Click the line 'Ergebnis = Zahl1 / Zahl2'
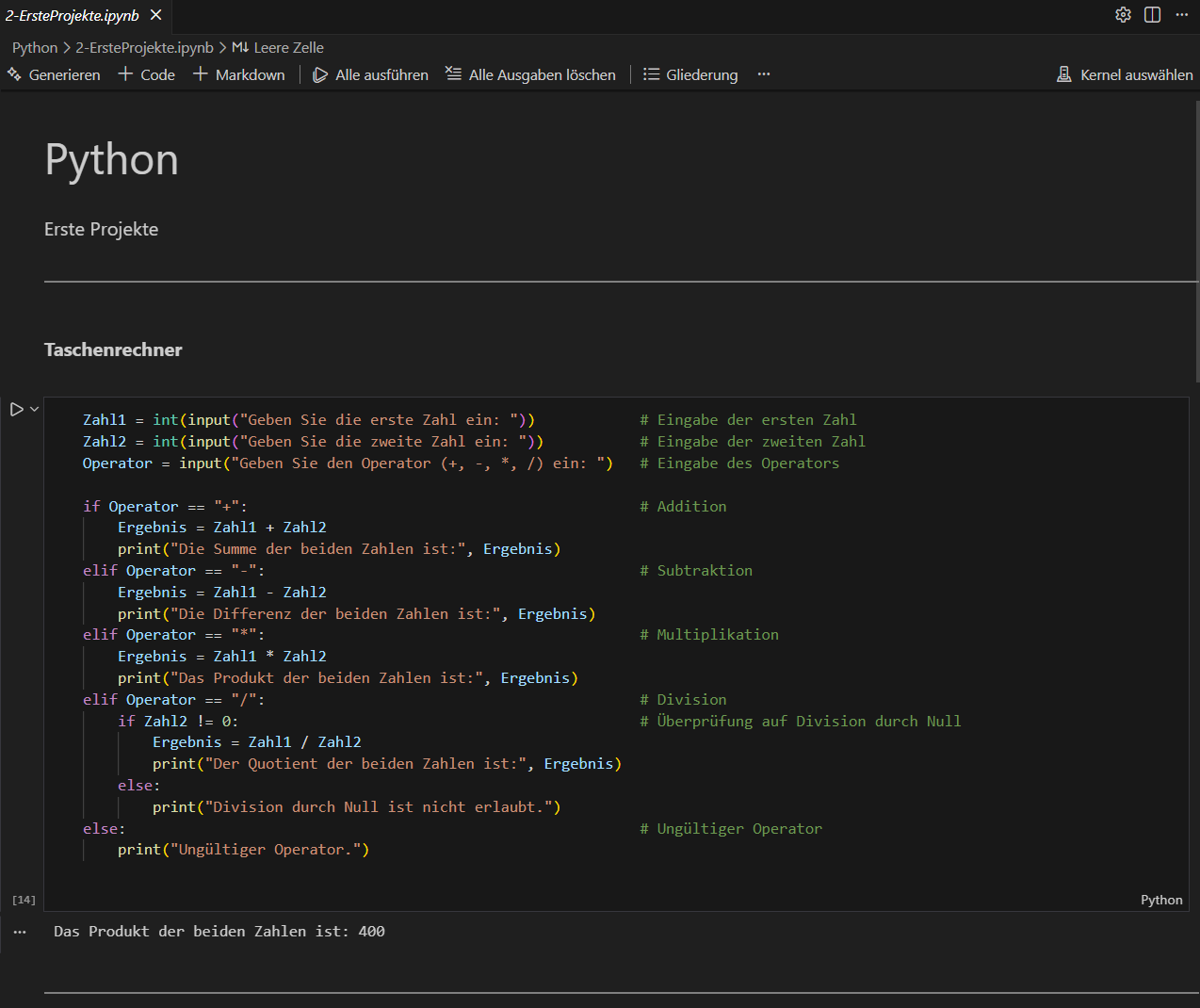Screen dimensions: 1200x1008 tap(257, 741)
